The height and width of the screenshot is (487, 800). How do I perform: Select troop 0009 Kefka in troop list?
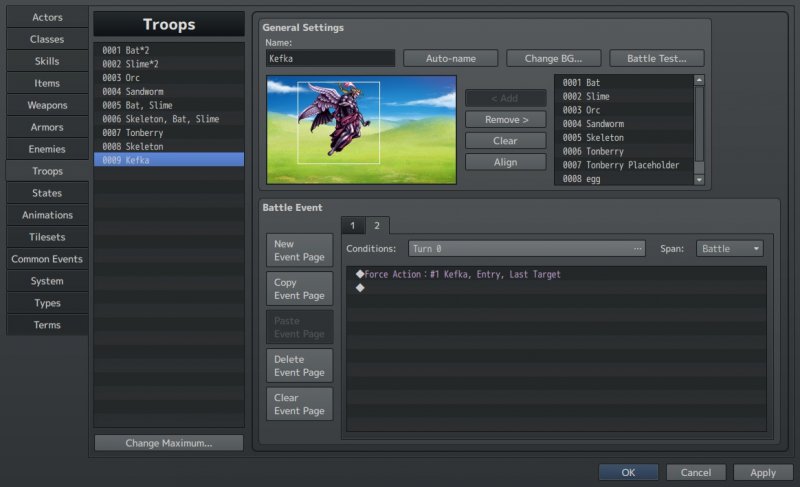[169, 160]
